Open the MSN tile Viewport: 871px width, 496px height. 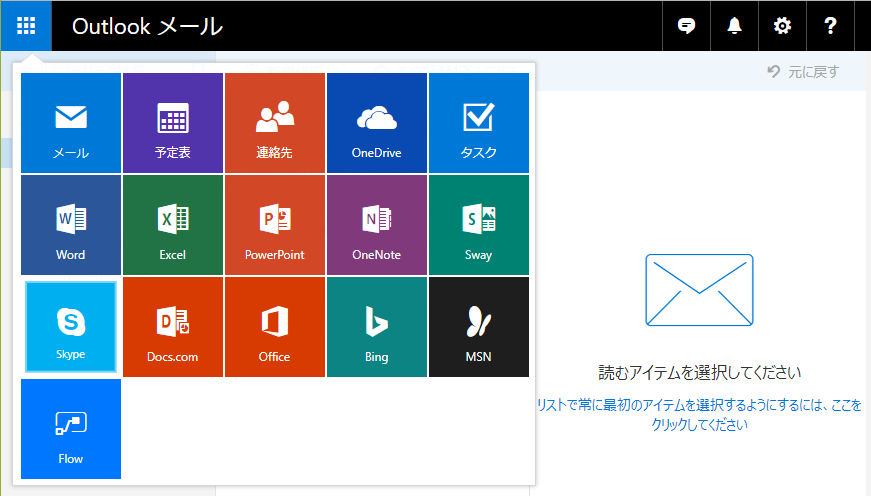[479, 327]
